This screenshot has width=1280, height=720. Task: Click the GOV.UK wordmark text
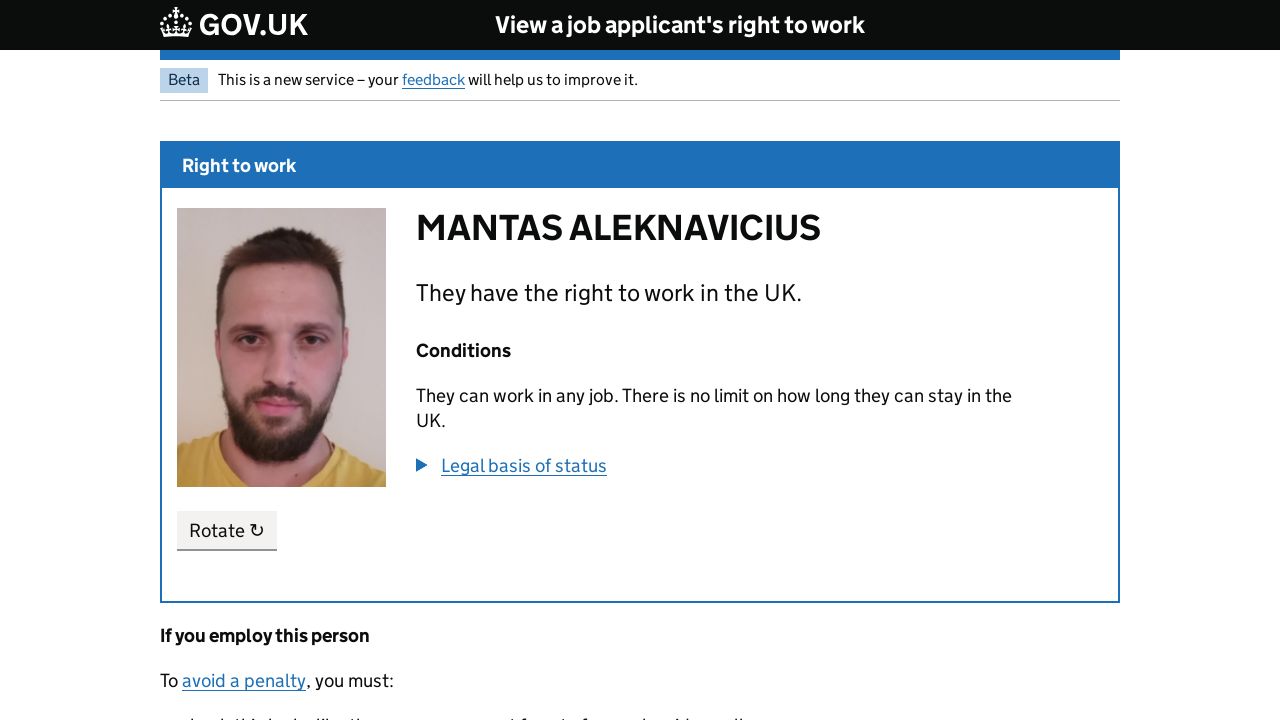(x=253, y=25)
